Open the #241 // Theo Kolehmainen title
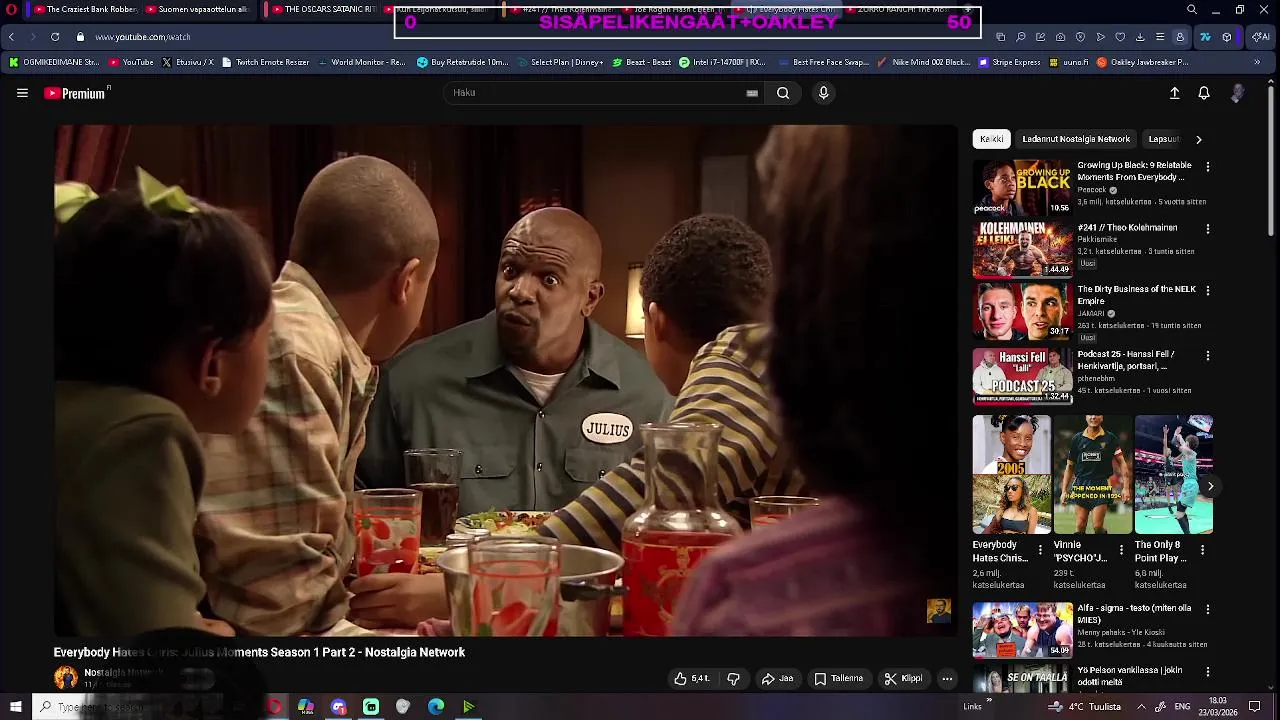Image resolution: width=1280 pixels, height=720 pixels. click(1127, 228)
